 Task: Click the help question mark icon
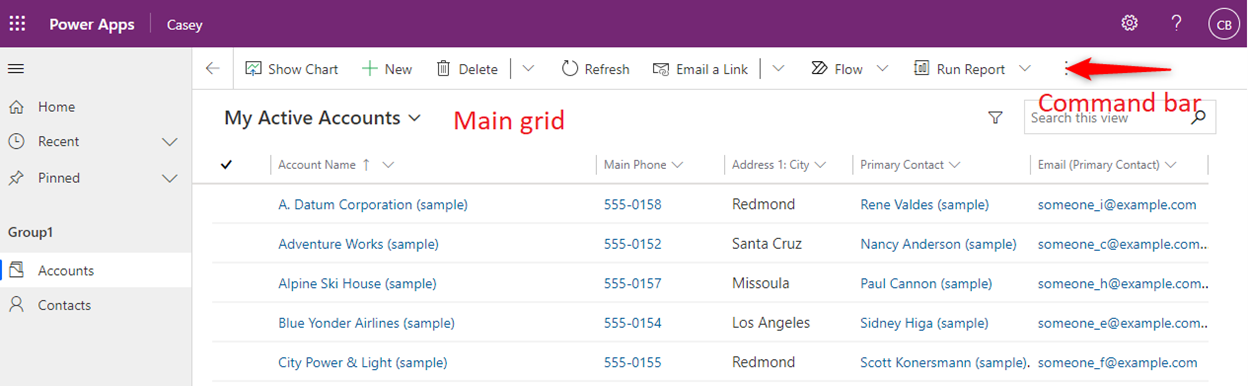[x=1177, y=23]
